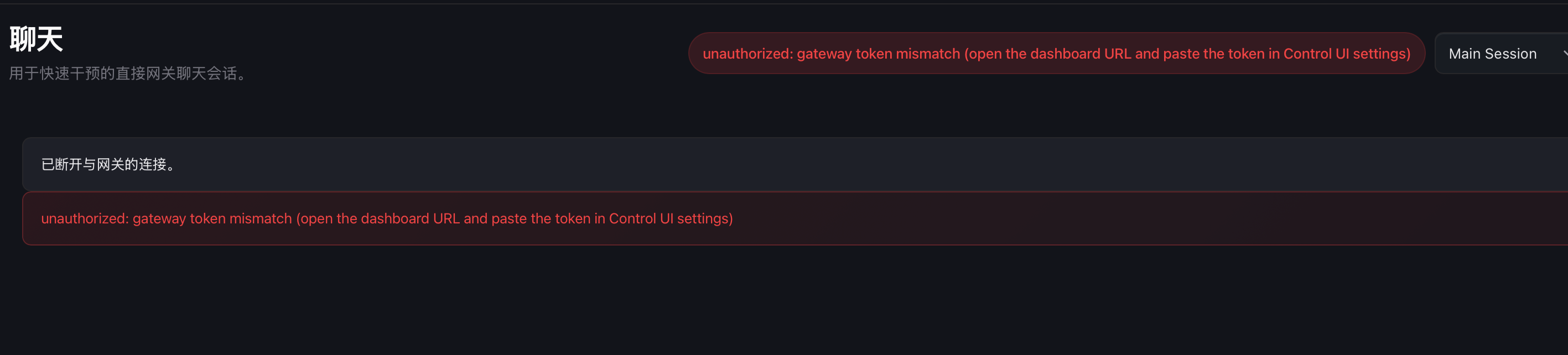The width and height of the screenshot is (1568, 355).
Task: Select the red unauthorized banner in chat
Action: 791,219
